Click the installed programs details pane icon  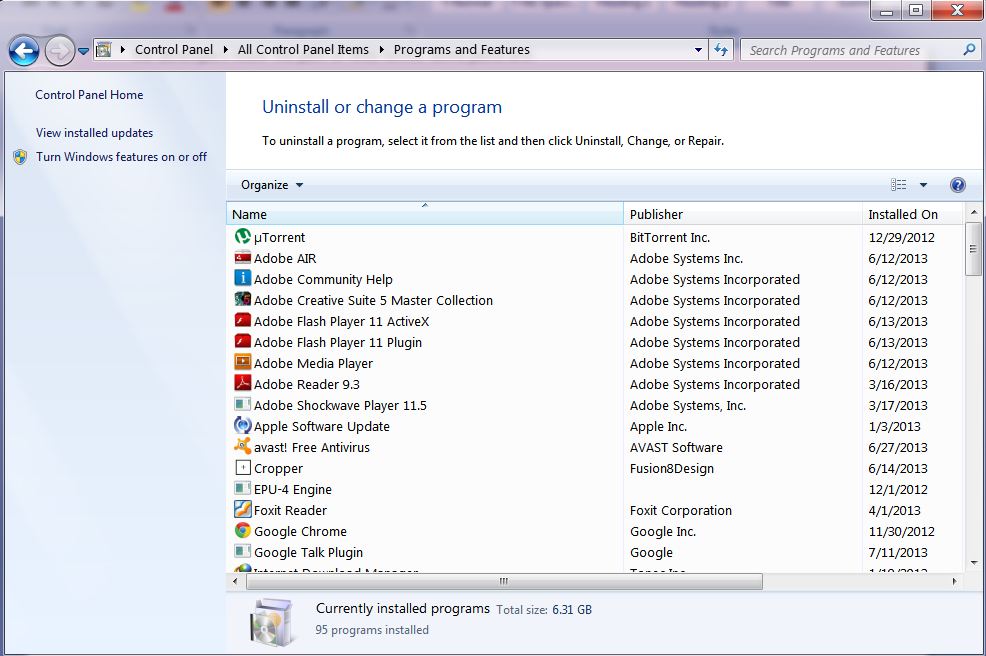coord(271,623)
